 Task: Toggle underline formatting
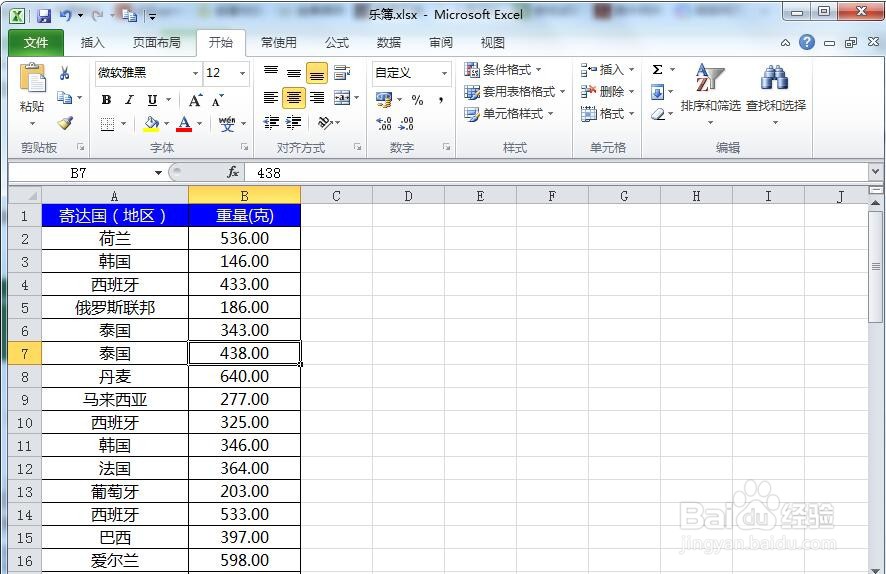pyautogui.click(x=152, y=100)
